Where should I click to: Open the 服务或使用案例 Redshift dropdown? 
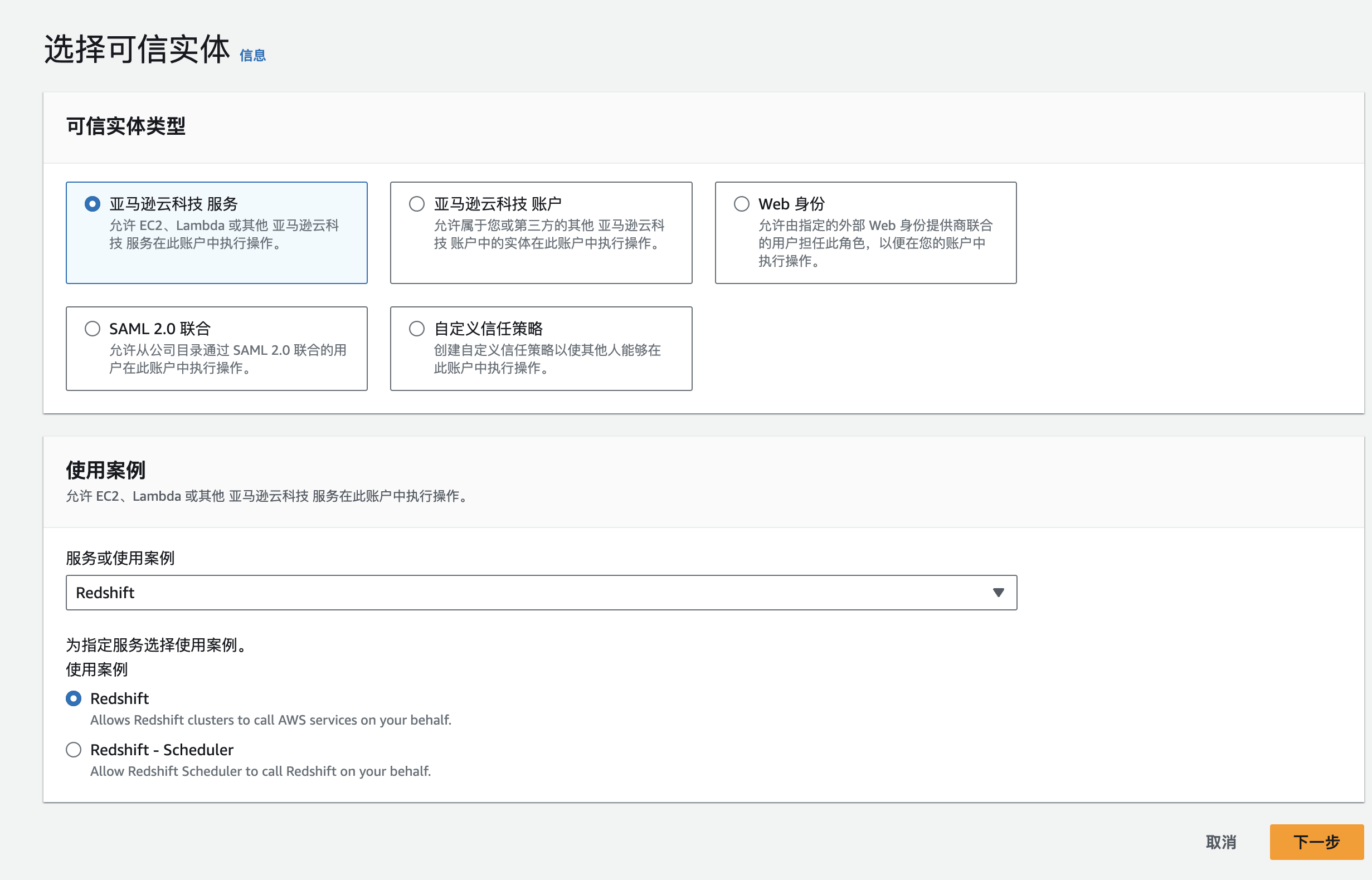coord(541,593)
